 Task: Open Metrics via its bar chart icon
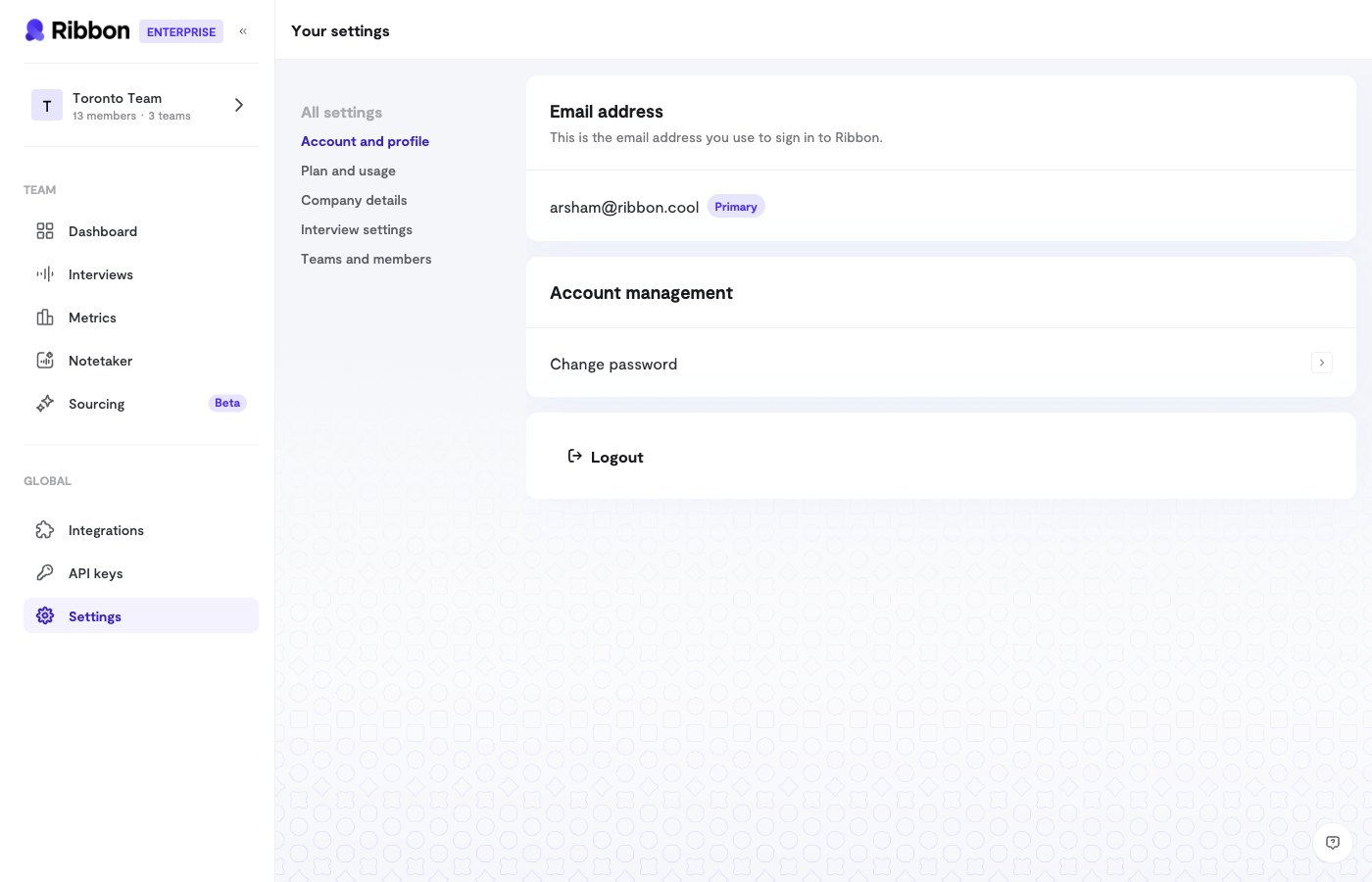[45, 318]
